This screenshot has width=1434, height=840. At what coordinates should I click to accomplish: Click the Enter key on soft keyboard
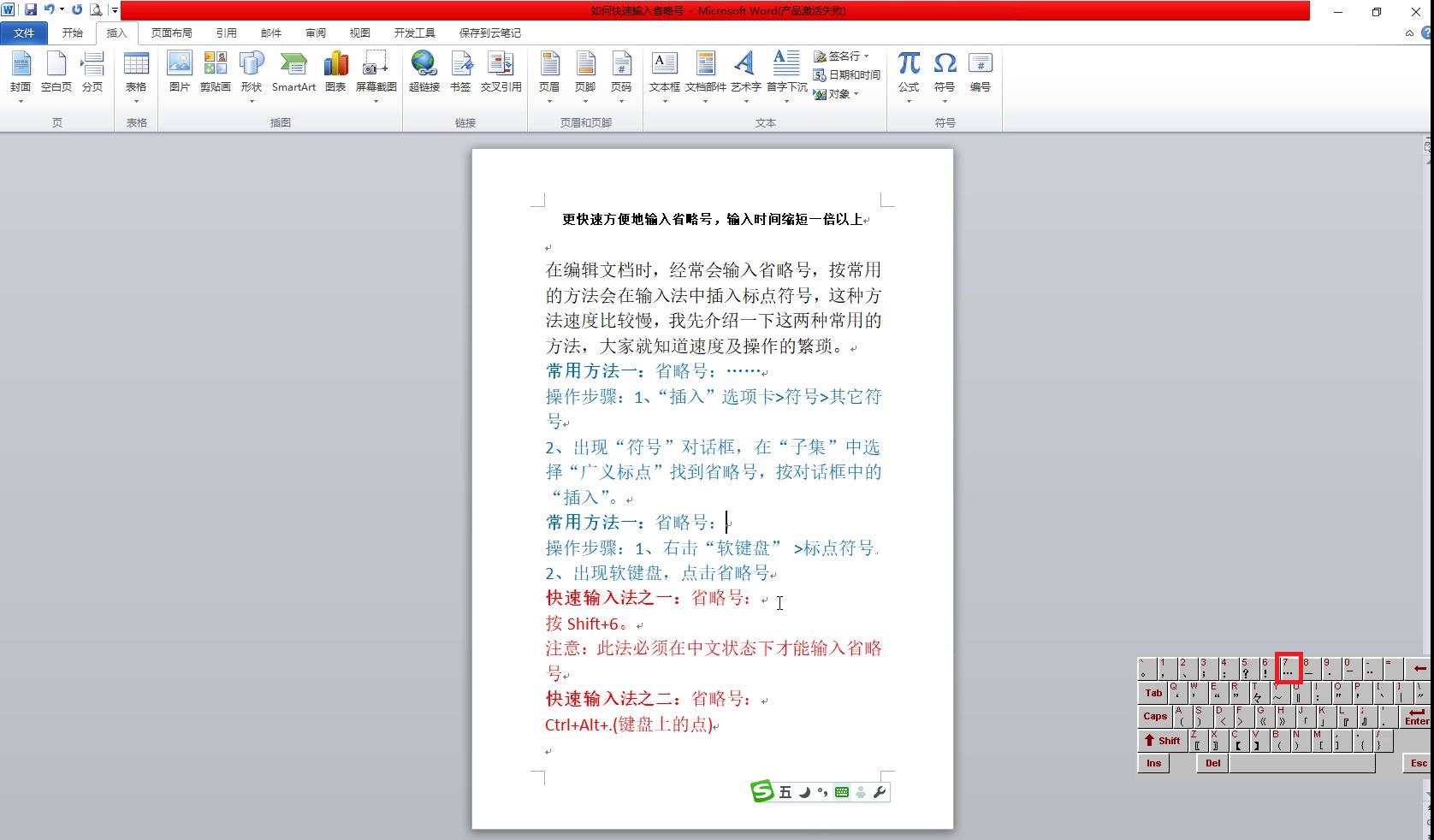[1416, 716]
